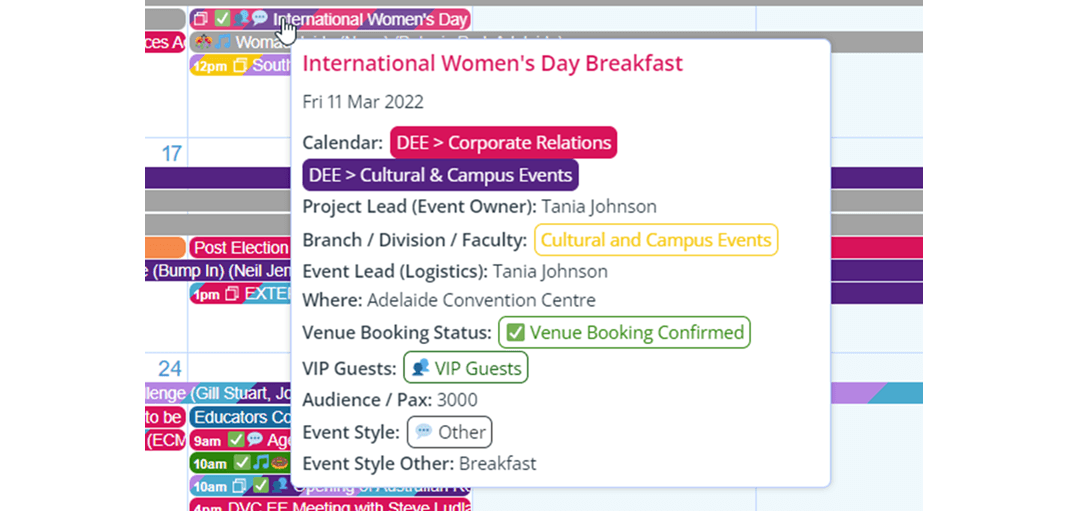Viewport: 1068px width, 511px height.
Task: Select the DEE > Cultural & Campus Events tag
Action: [440, 175]
